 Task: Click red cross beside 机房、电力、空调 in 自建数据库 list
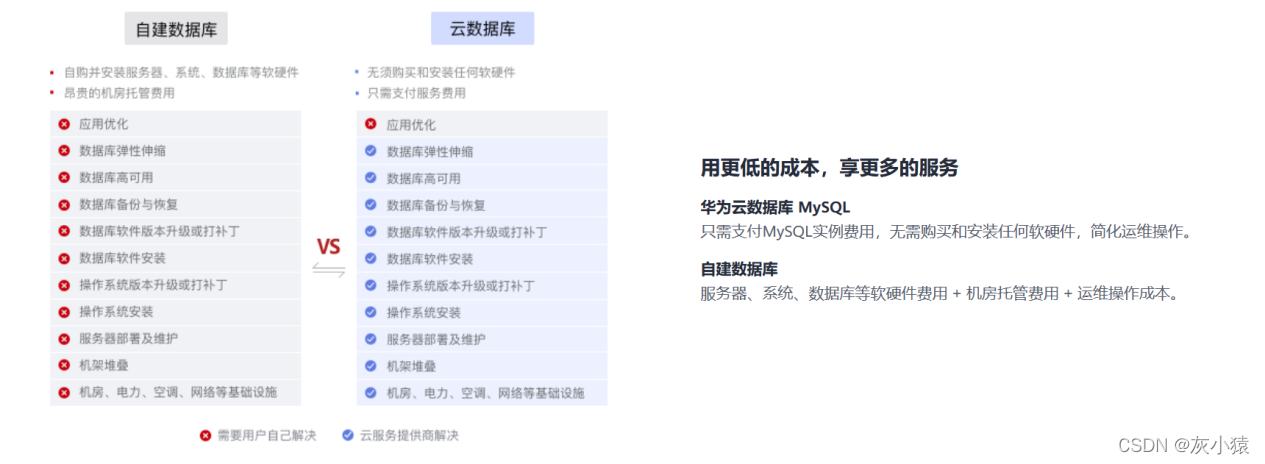pos(64,392)
